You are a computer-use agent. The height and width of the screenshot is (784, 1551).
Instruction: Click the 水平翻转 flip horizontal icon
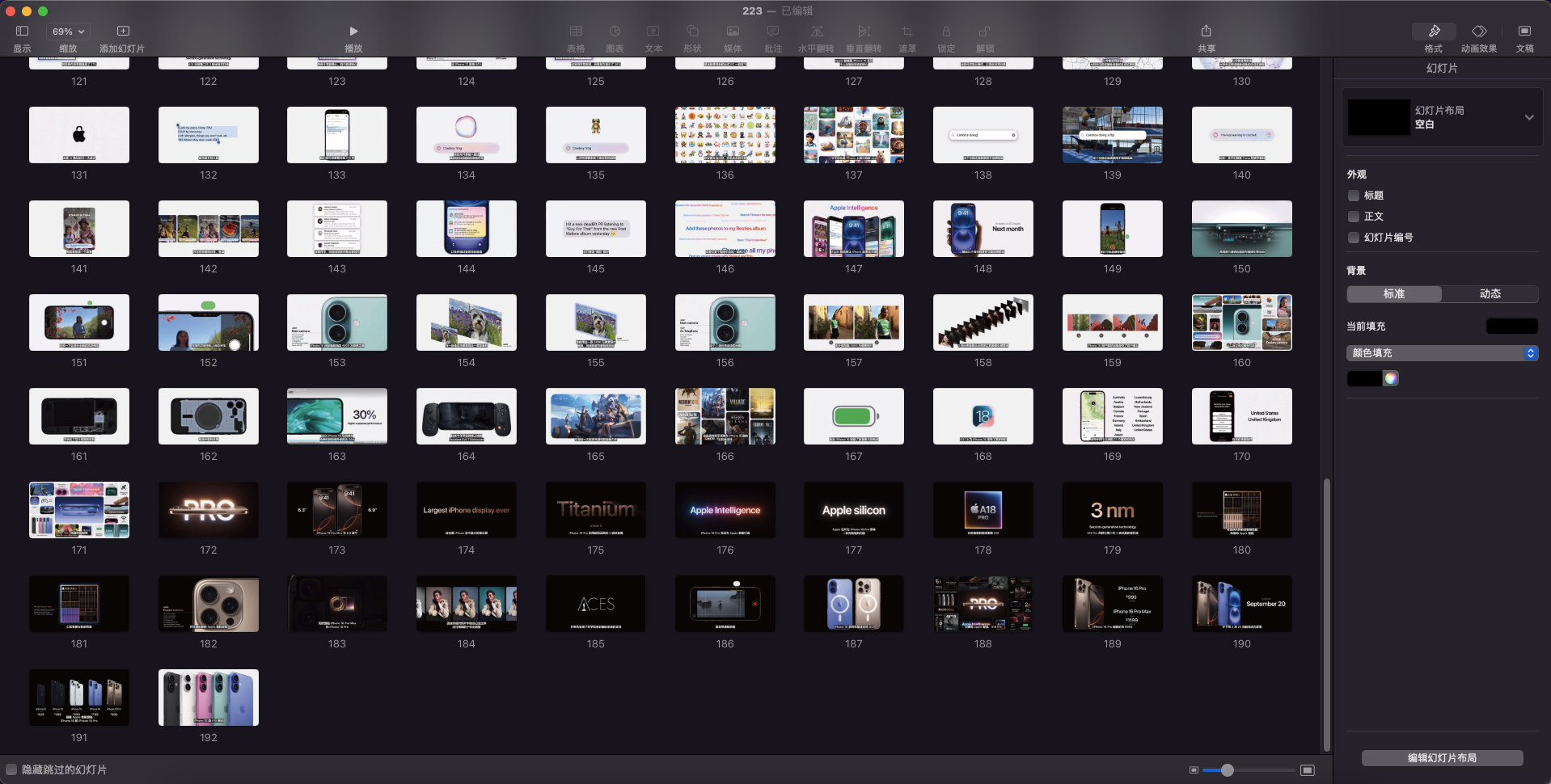point(817,32)
